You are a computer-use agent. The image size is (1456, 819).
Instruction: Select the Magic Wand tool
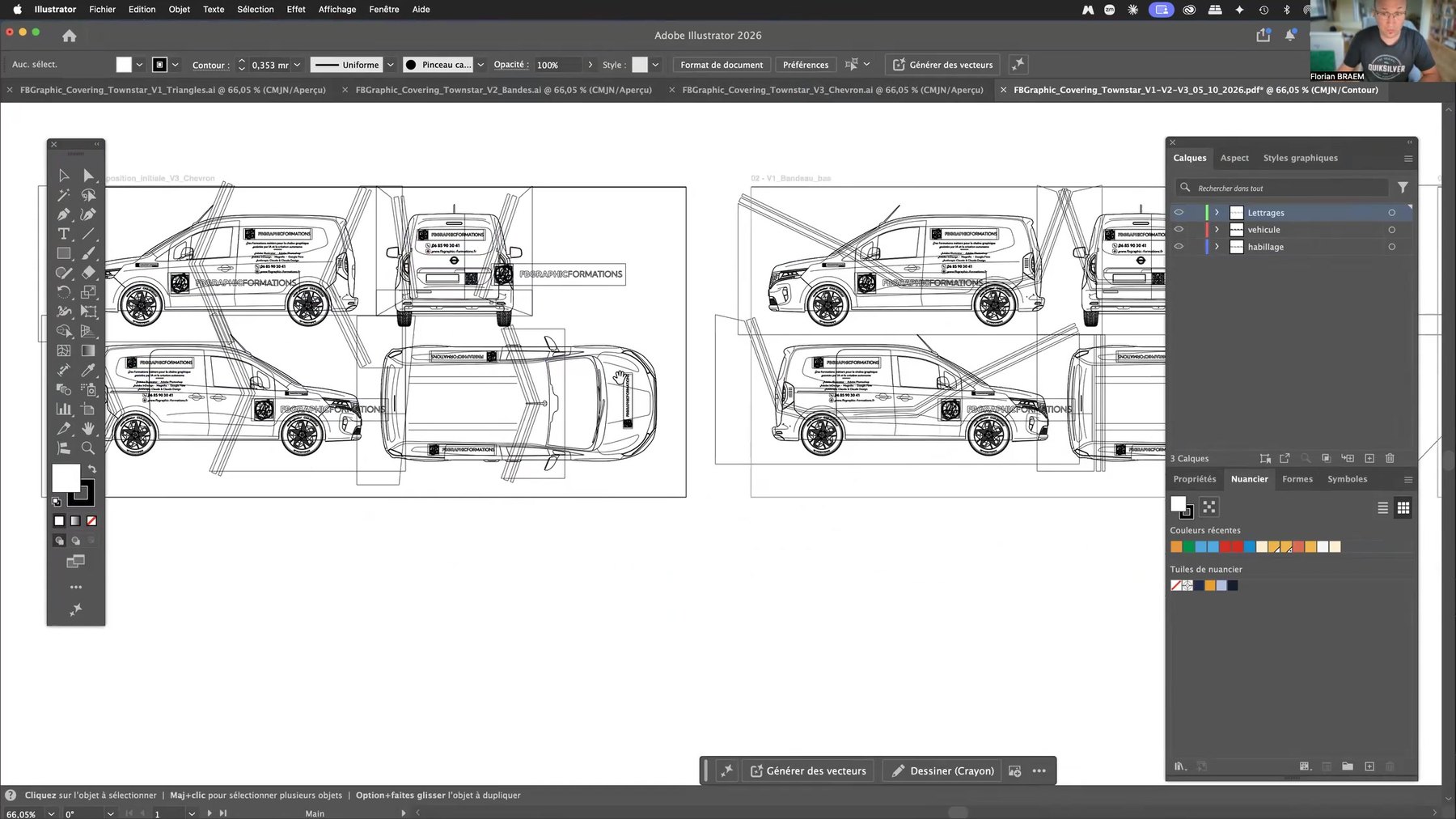[x=64, y=195]
